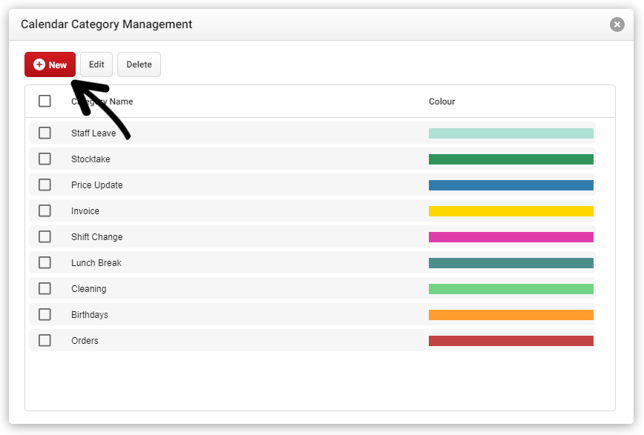Image resolution: width=644 pixels, height=435 pixels.
Task: Click the Invoice yellow colour bar
Action: coord(511,211)
